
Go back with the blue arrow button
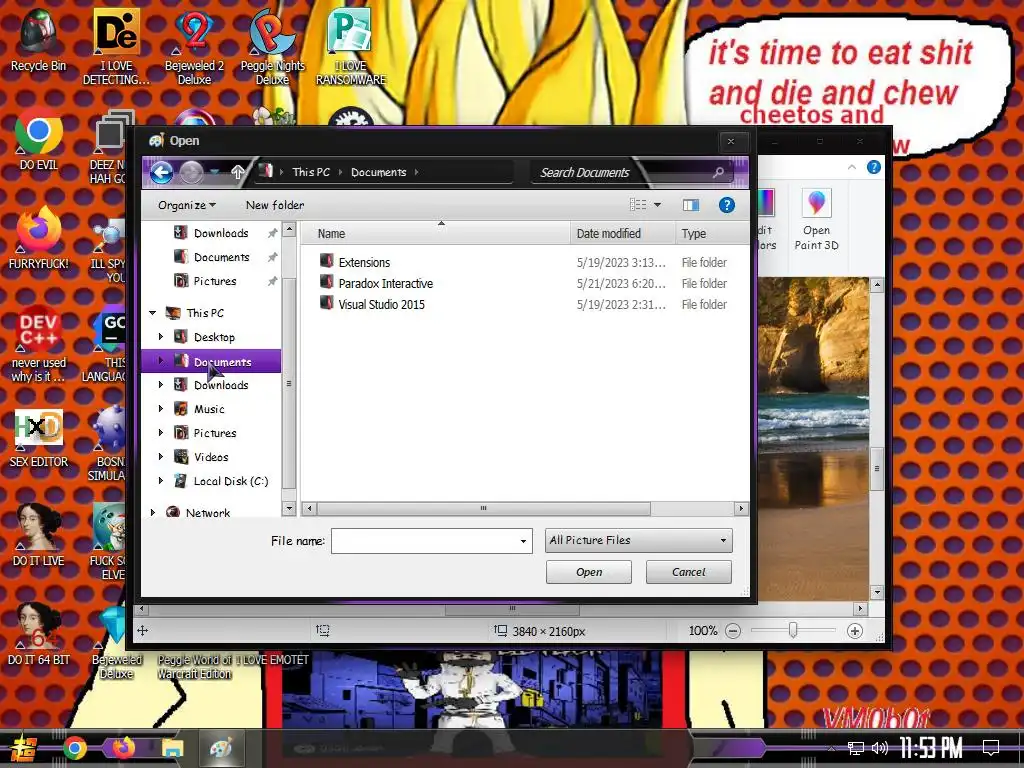161,172
